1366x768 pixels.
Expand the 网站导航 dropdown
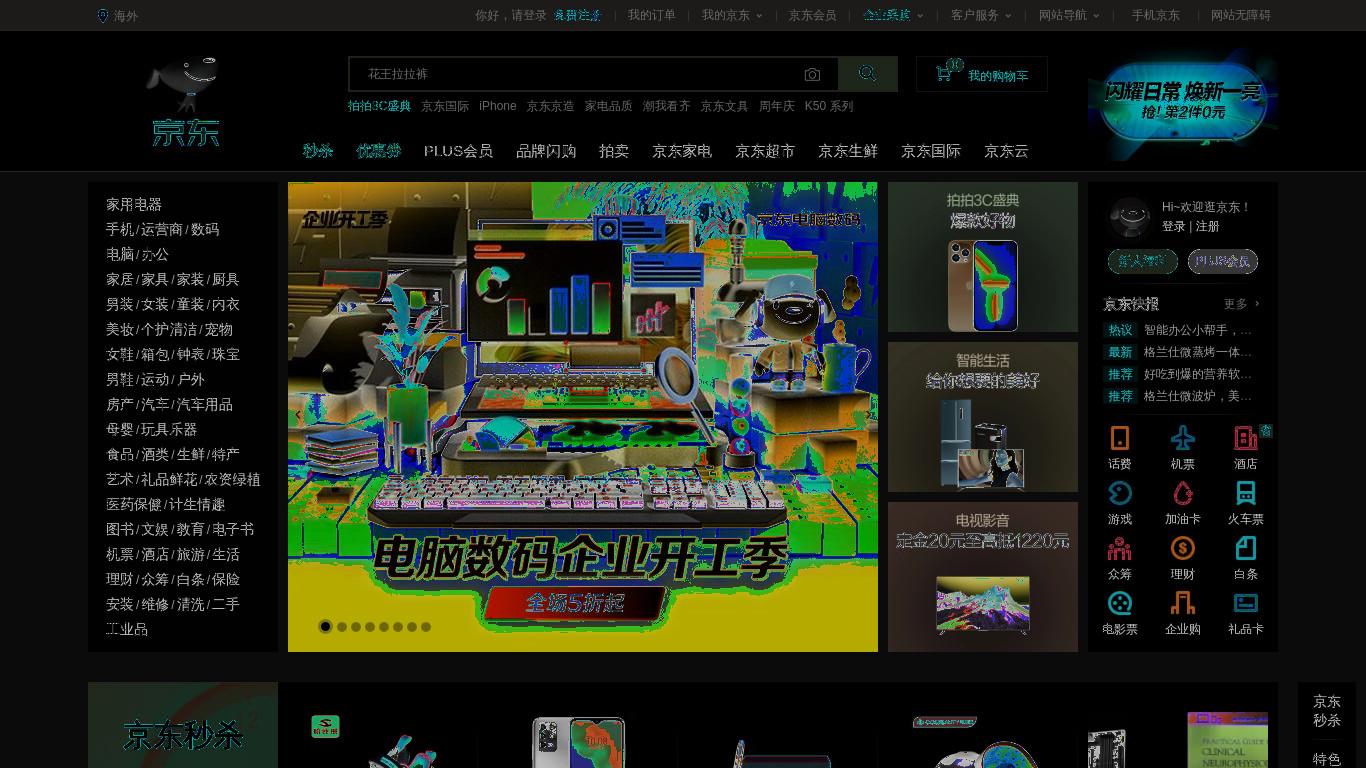[x=1069, y=15]
